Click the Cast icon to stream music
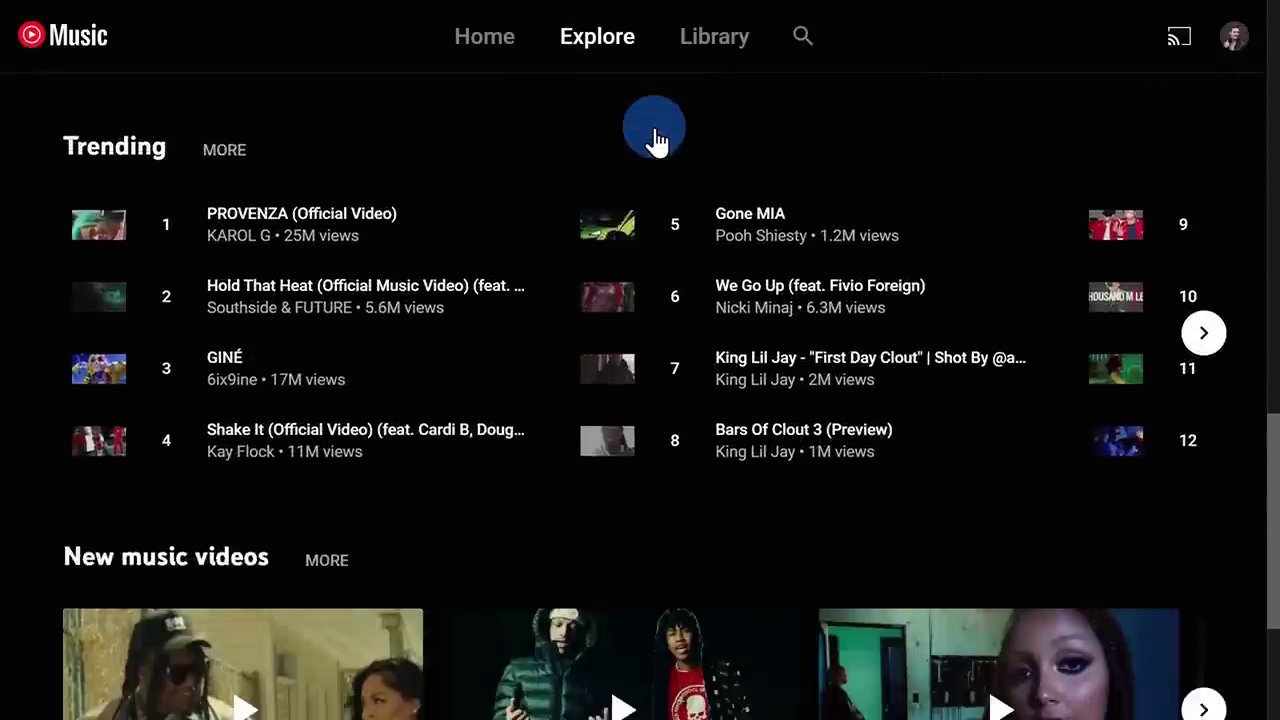1280x720 pixels. click(1179, 36)
